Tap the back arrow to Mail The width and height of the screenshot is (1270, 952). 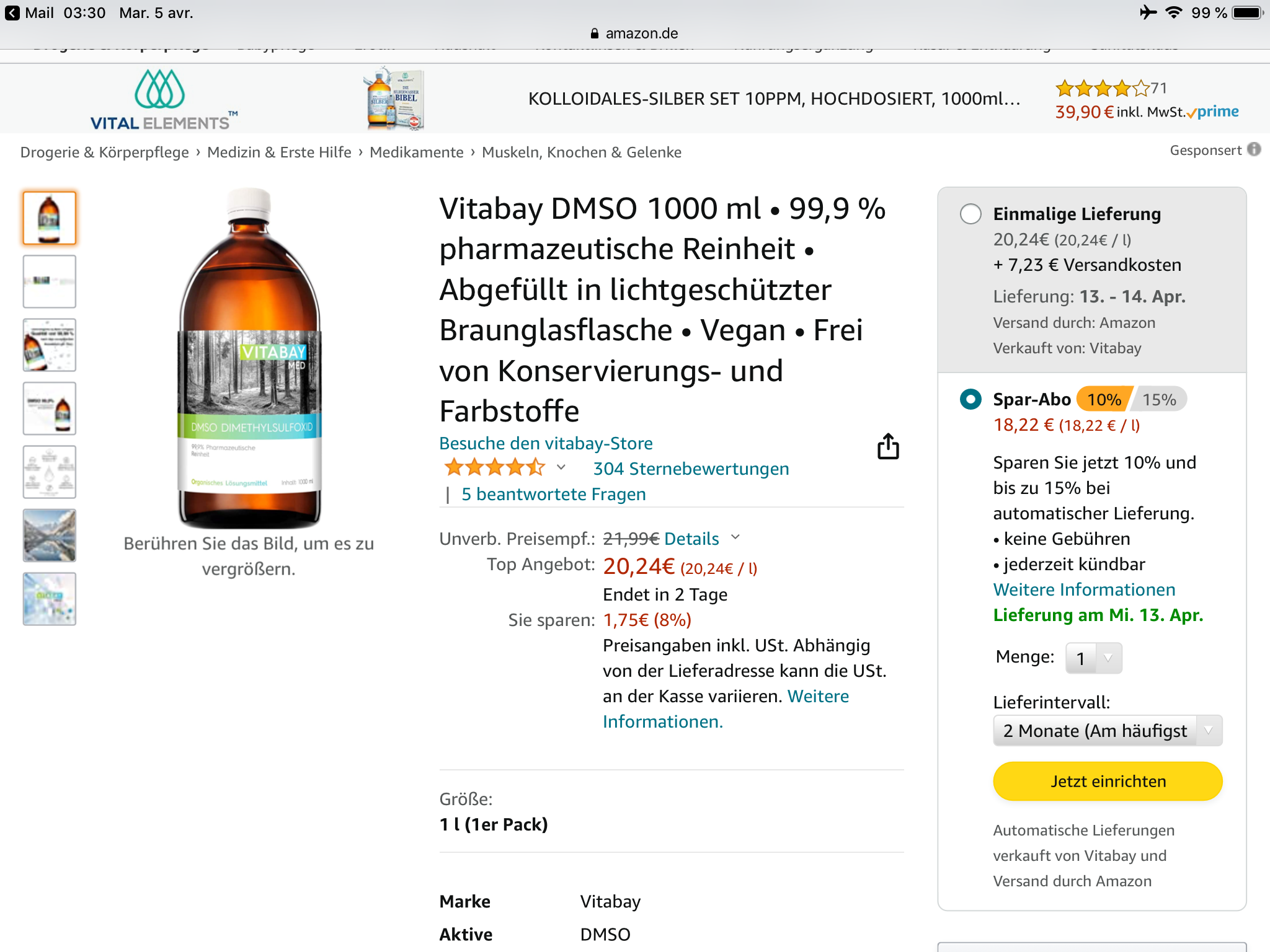[x=12, y=13]
